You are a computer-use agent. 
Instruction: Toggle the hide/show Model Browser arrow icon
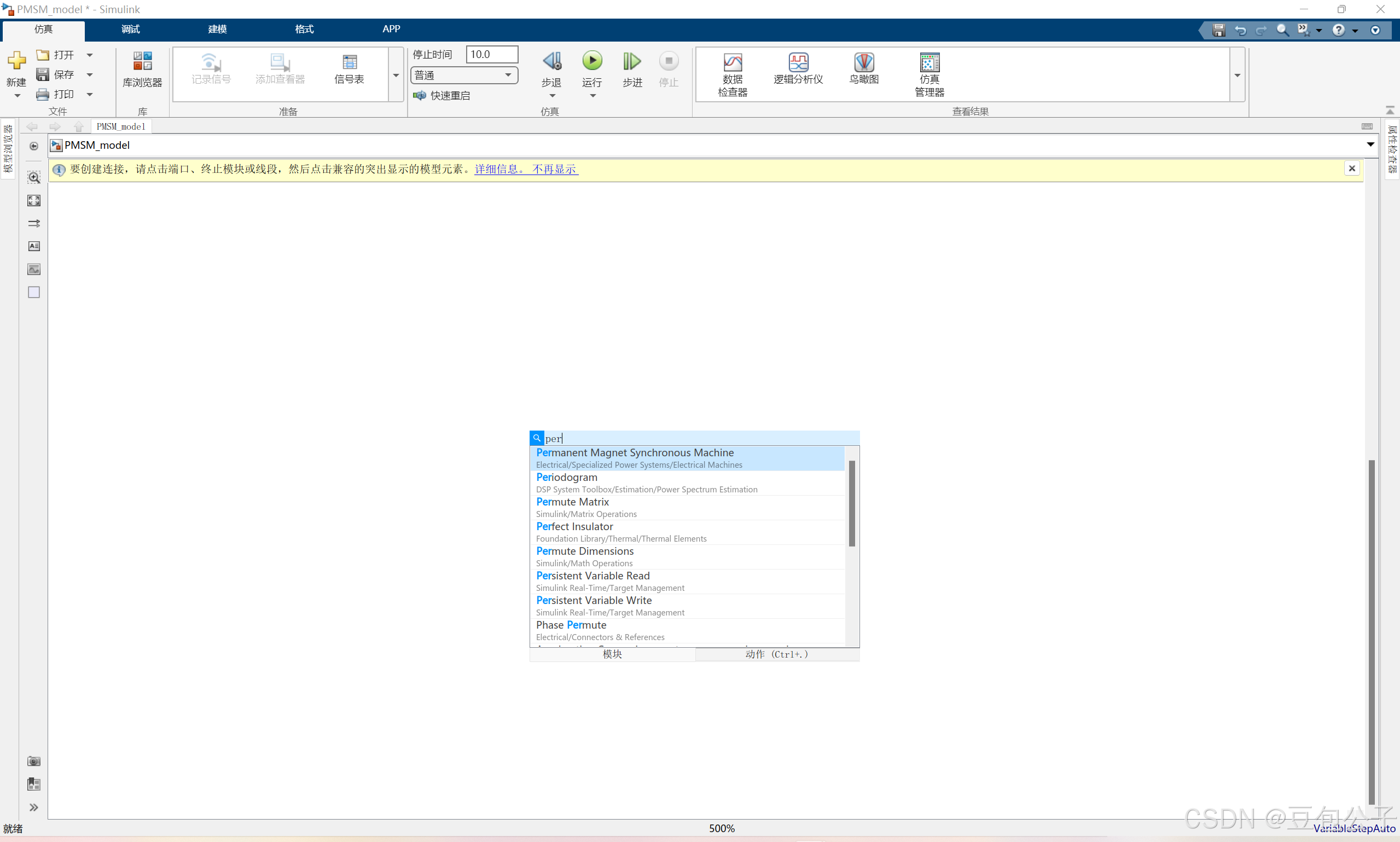pos(34,147)
